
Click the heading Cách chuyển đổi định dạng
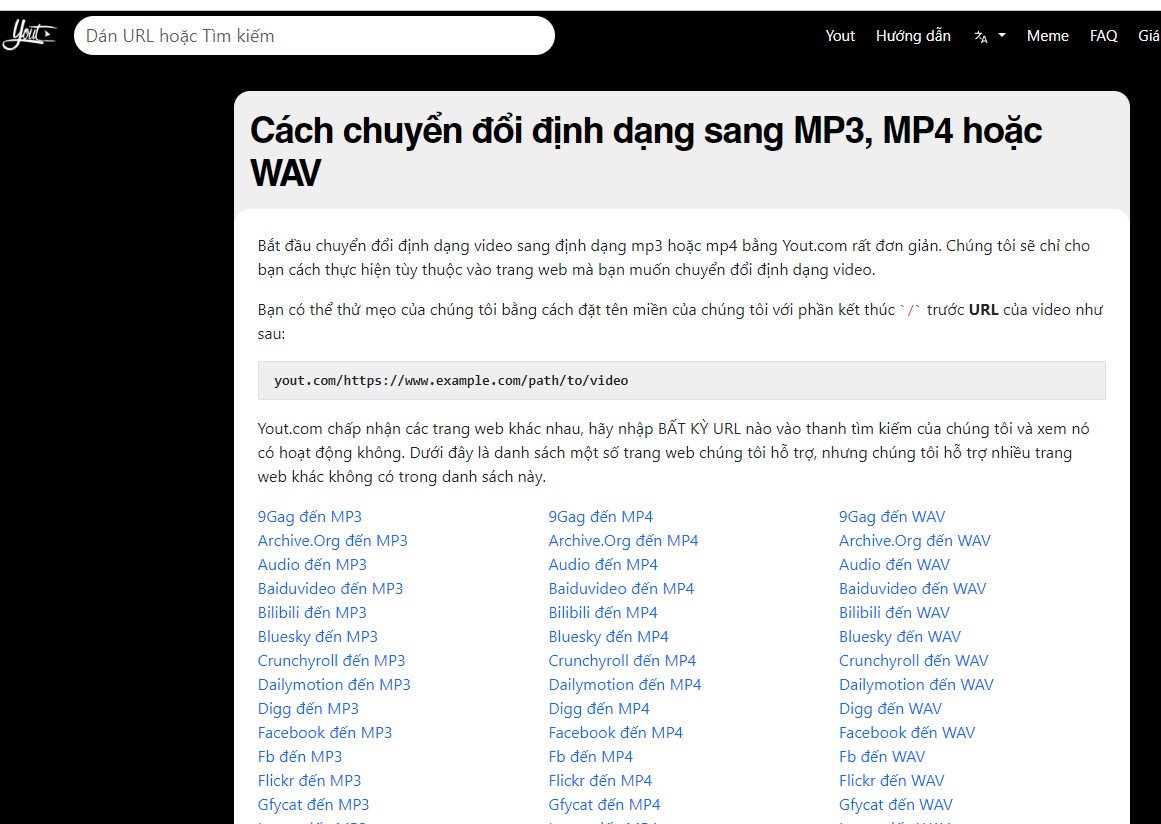646,151
